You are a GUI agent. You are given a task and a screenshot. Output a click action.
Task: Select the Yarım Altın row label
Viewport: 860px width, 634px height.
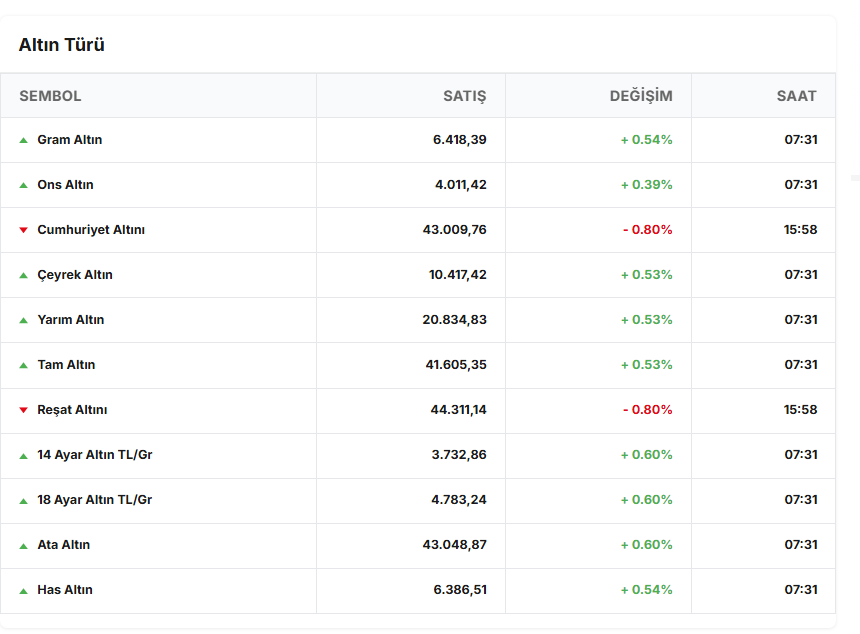[71, 320]
